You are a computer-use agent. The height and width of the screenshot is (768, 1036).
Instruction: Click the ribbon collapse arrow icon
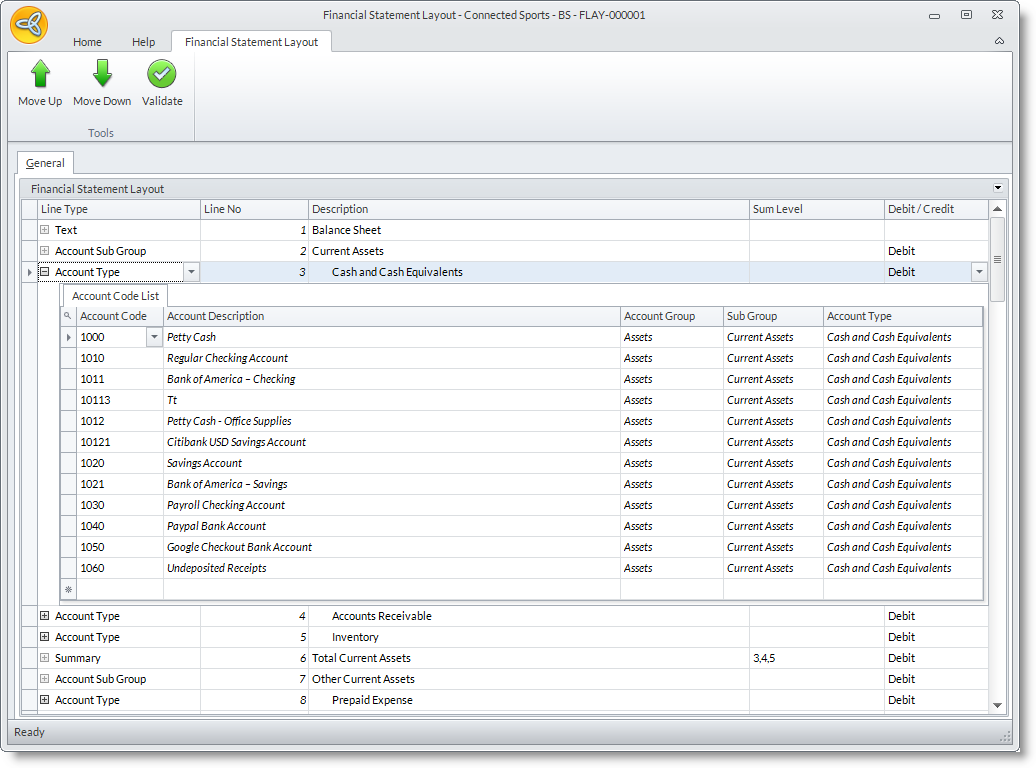pyautogui.click(x=999, y=42)
